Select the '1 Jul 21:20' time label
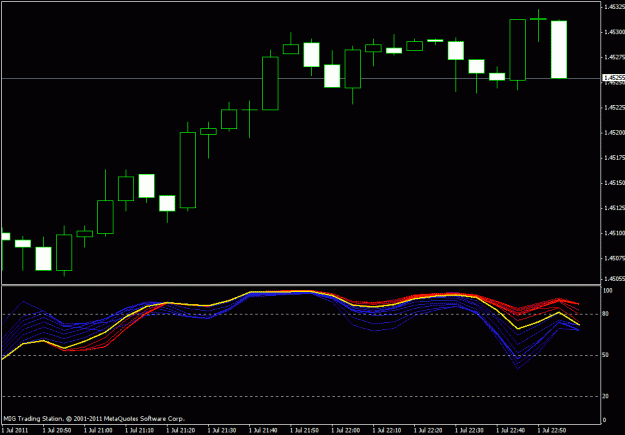This screenshot has width=625, height=435. 181,431
